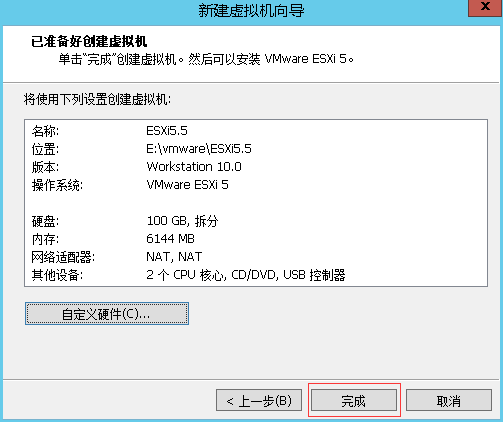Click the VMware ESXi 5 operating system value
Viewport: 503px width, 422px height.
187,185
